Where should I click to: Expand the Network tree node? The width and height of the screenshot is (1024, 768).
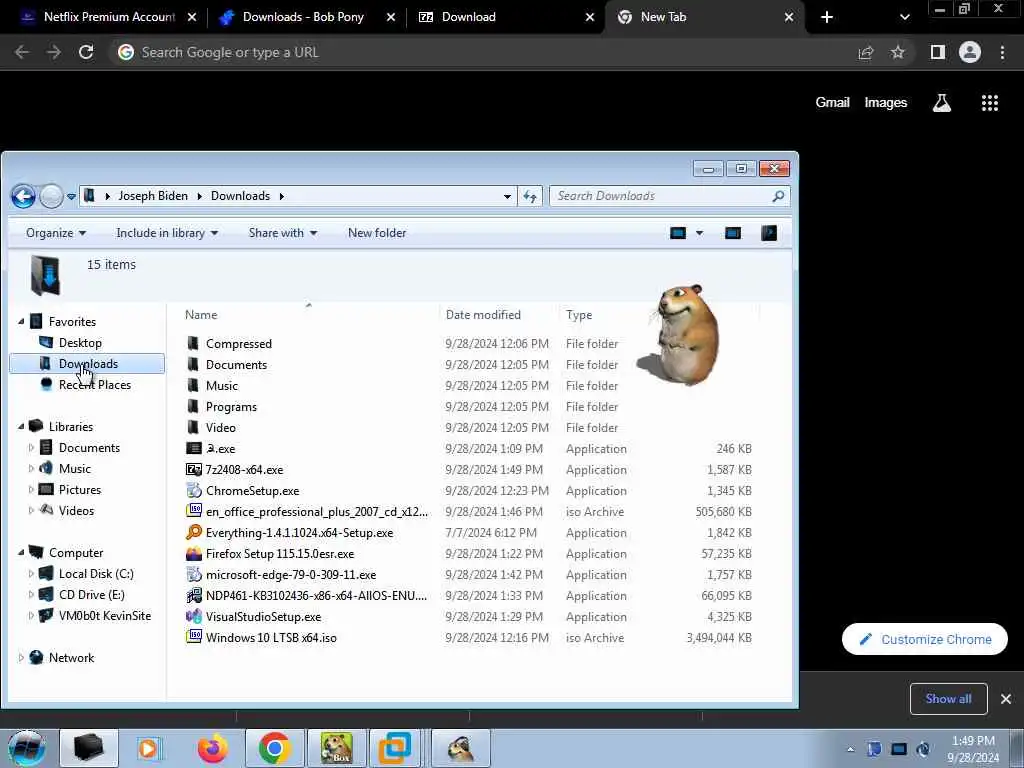coord(21,658)
